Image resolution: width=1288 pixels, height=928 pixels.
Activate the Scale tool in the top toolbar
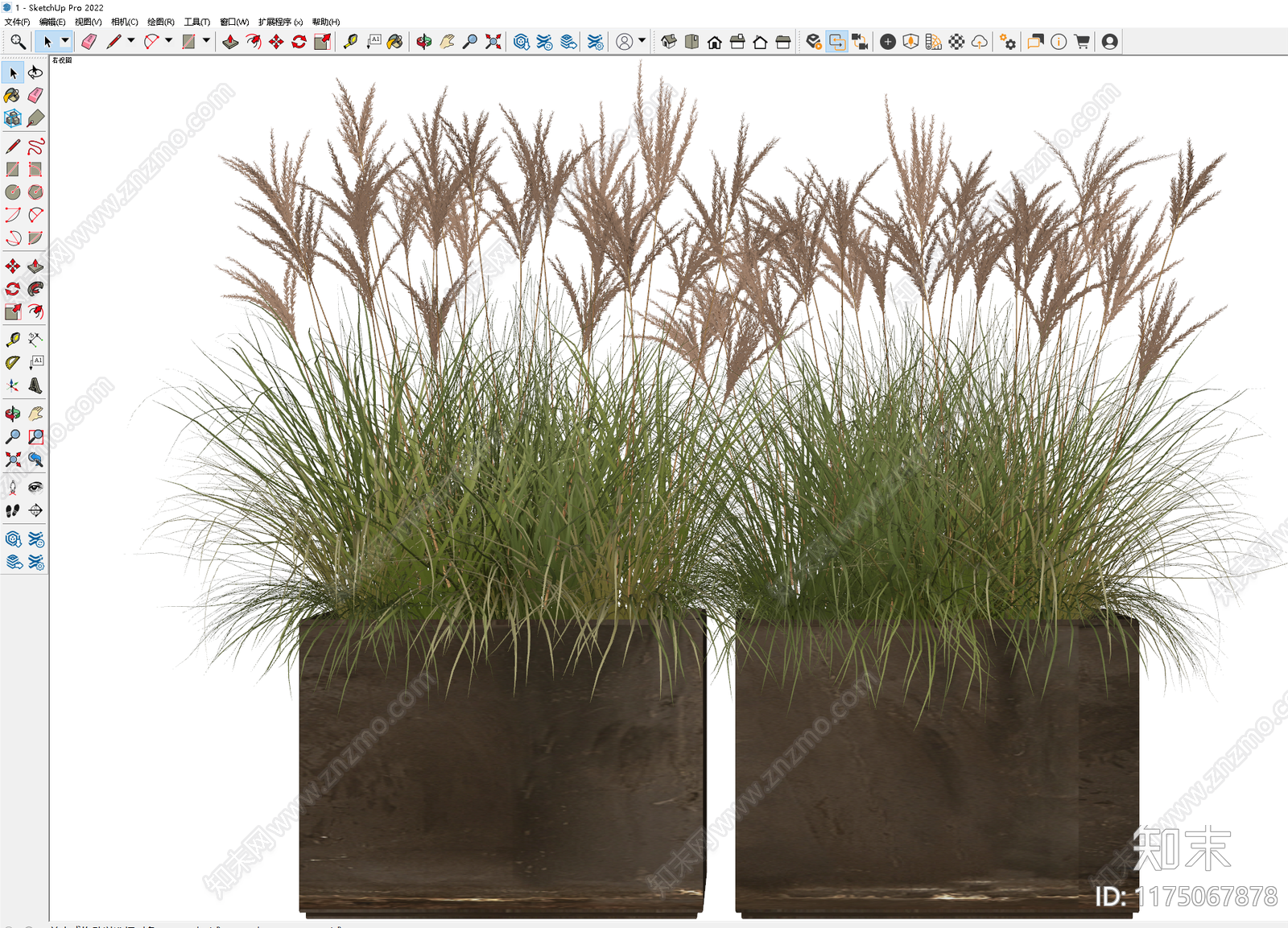322,42
